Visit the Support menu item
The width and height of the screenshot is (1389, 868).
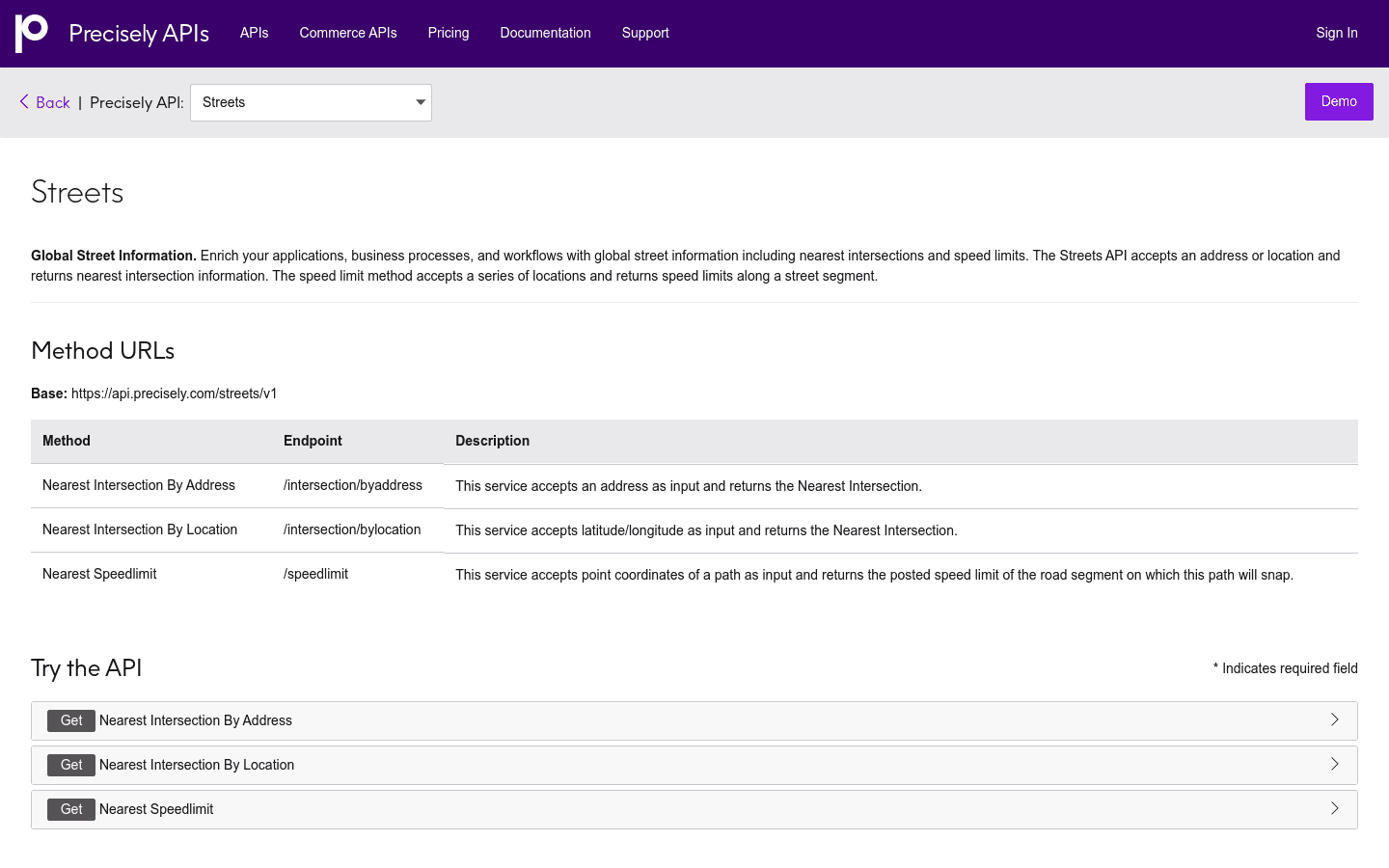[645, 33]
